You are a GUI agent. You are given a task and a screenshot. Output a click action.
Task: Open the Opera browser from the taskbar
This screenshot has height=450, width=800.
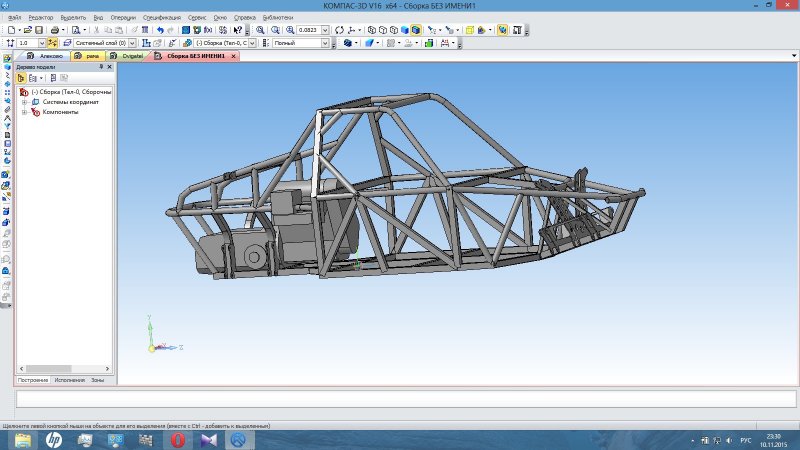[178, 440]
